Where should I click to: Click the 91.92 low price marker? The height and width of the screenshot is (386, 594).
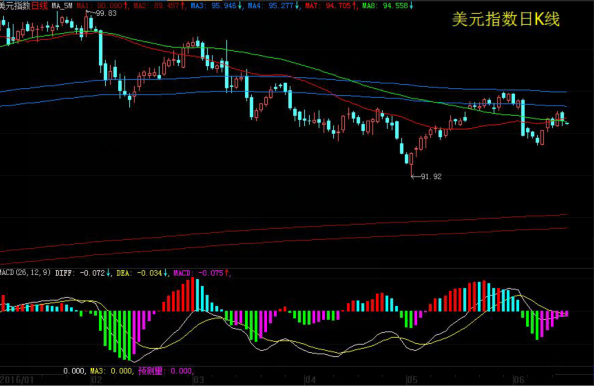coord(431,177)
